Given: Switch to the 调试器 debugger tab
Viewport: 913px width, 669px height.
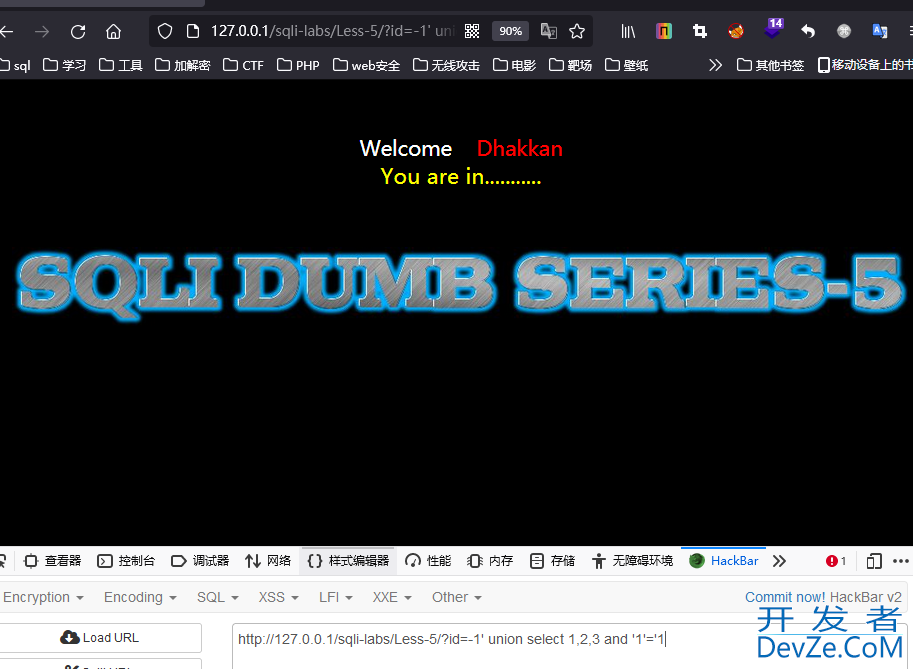Looking at the screenshot, I should (x=200, y=561).
